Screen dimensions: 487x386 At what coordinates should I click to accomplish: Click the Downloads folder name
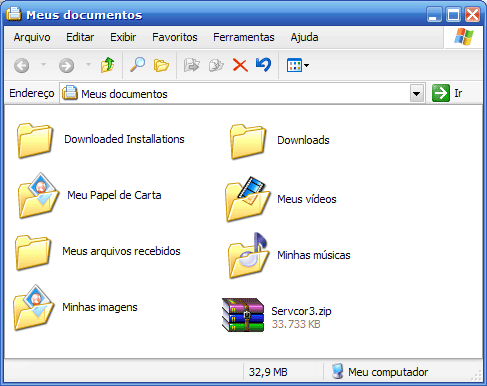(303, 140)
